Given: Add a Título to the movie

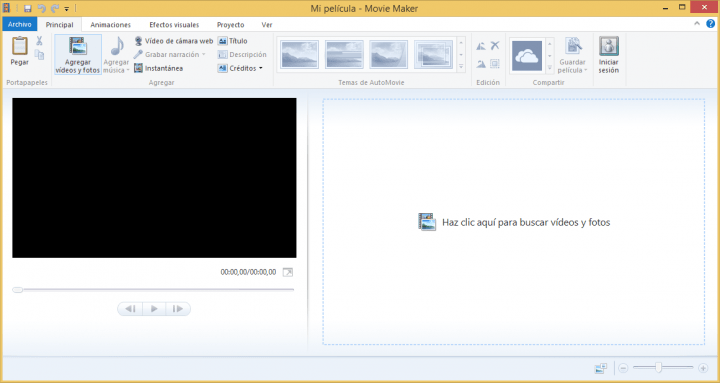Looking at the screenshot, I should click(232, 41).
